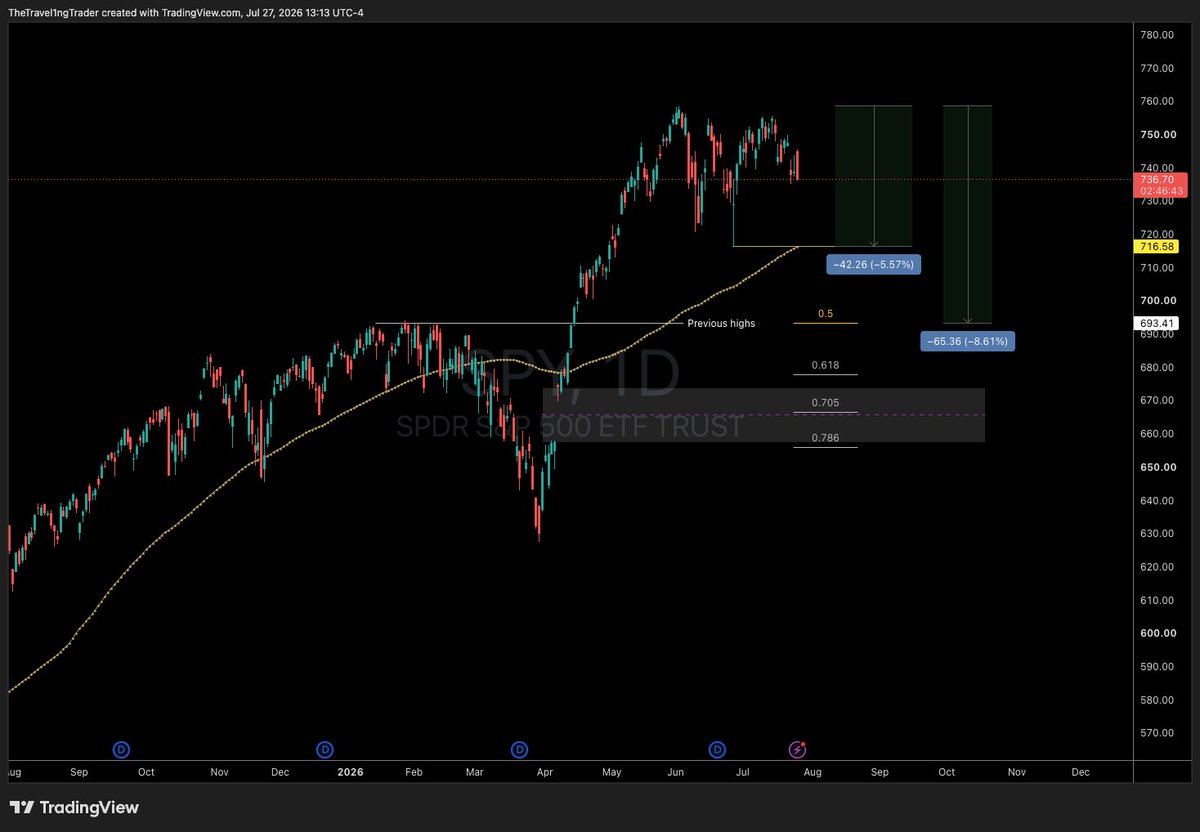This screenshot has width=1200, height=832.
Task: Click the May label on time axis
Action: (x=613, y=772)
